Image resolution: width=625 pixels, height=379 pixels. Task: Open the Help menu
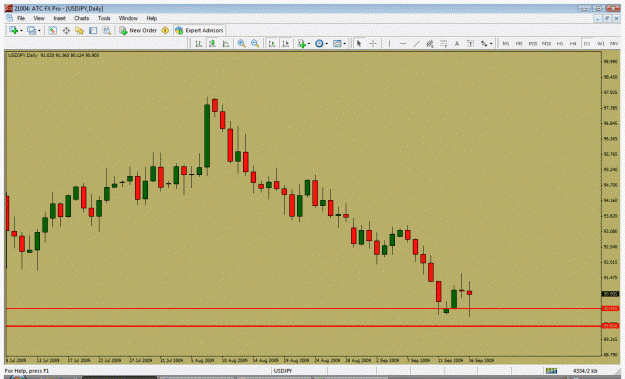[x=151, y=18]
